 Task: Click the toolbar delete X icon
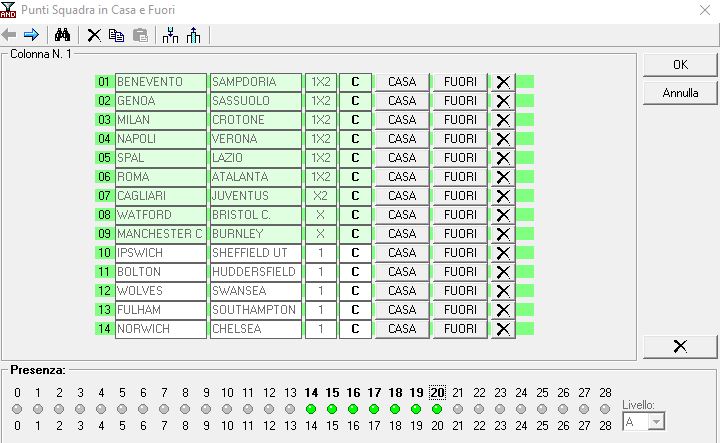point(94,35)
